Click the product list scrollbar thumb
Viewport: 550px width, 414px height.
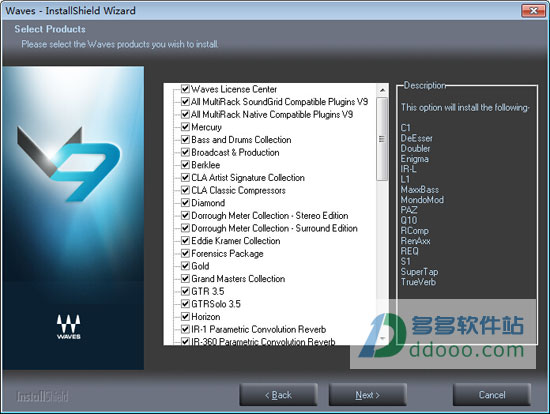(382, 139)
